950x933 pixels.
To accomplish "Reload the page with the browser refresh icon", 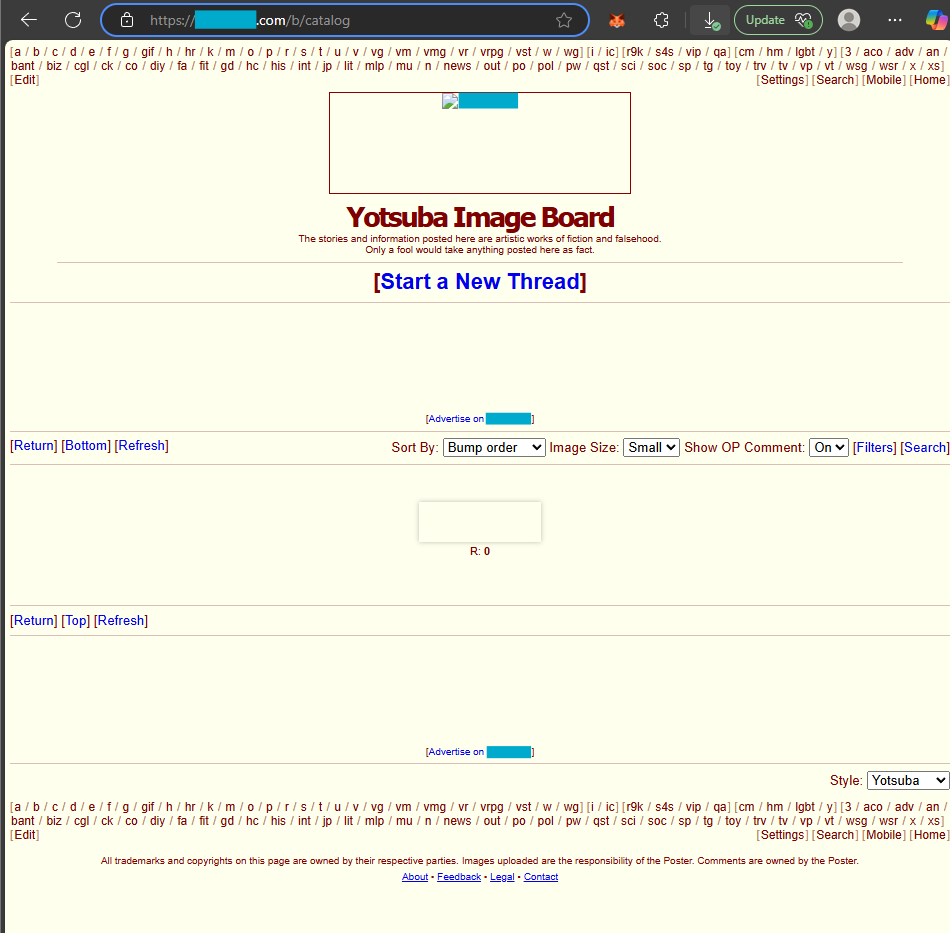I will (x=73, y=20).
